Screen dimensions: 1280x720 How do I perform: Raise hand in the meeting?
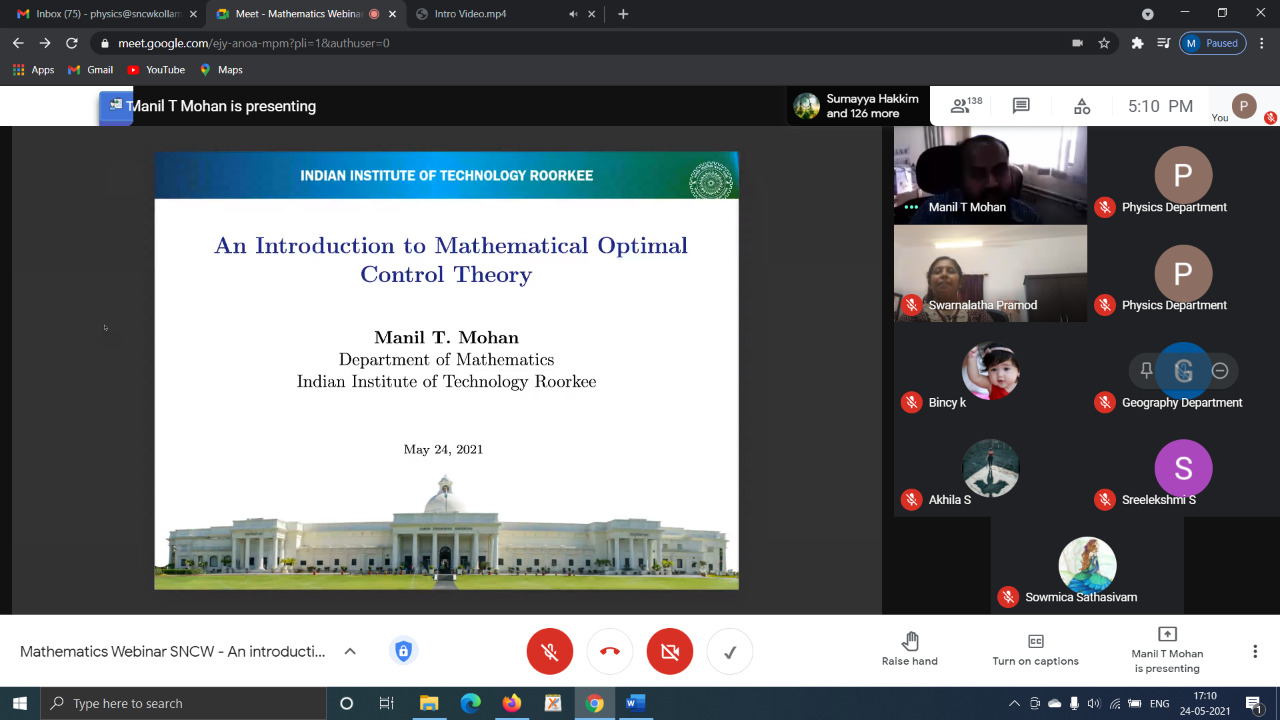click(909, 650)
